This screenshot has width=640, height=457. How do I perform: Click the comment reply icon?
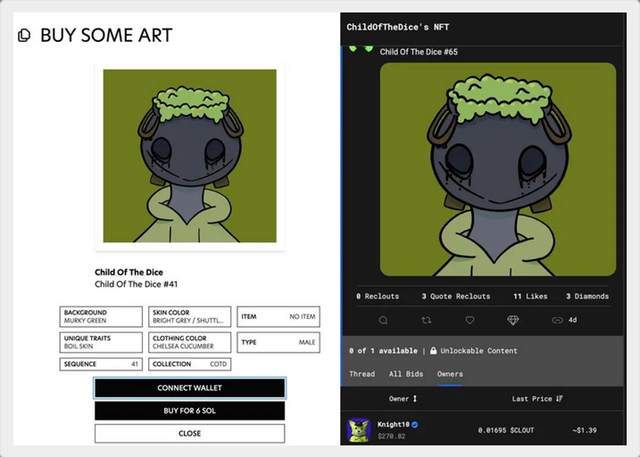(x=383, y=320)
